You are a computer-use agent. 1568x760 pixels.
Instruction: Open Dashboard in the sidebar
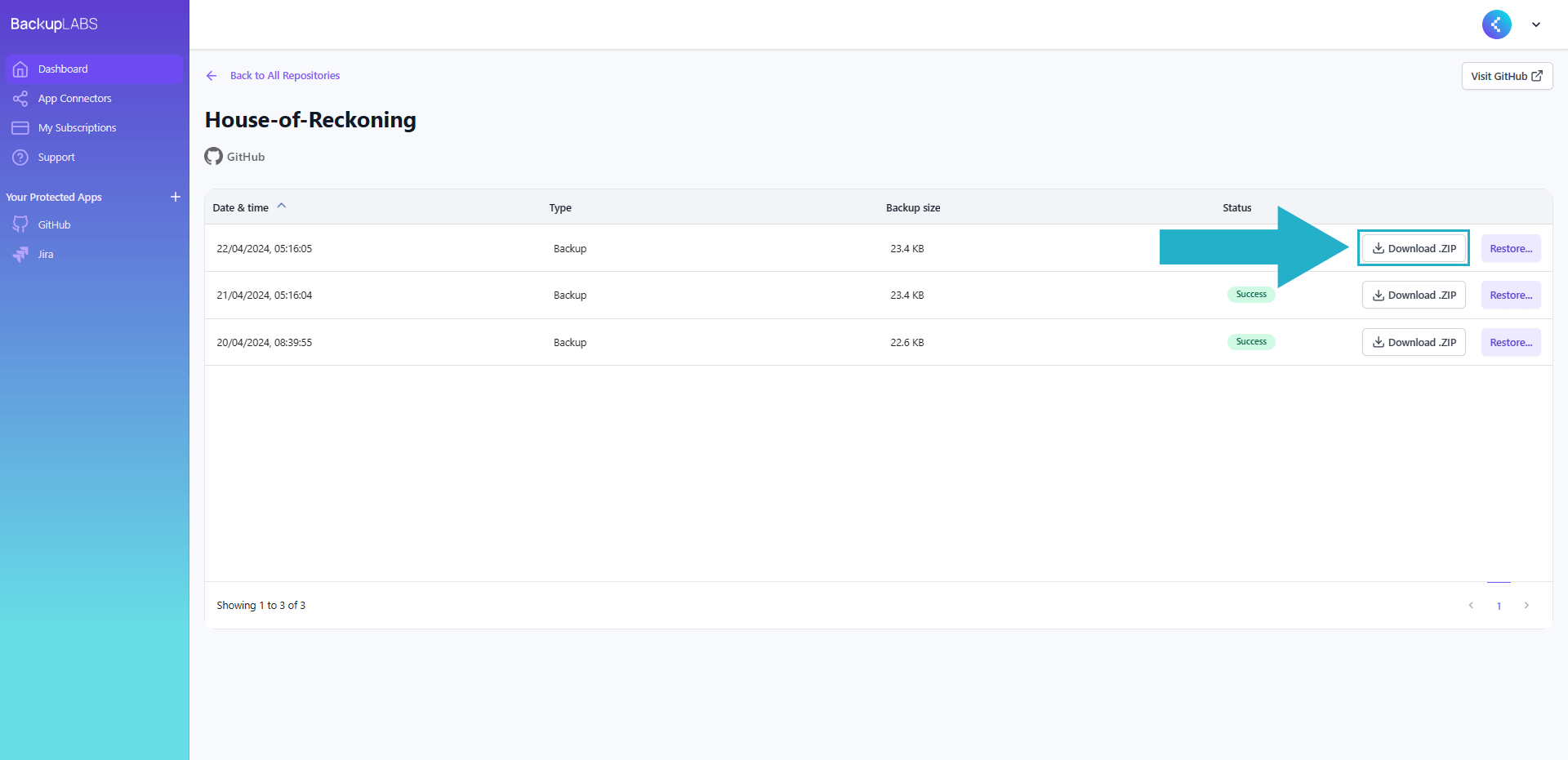point(94,69)
